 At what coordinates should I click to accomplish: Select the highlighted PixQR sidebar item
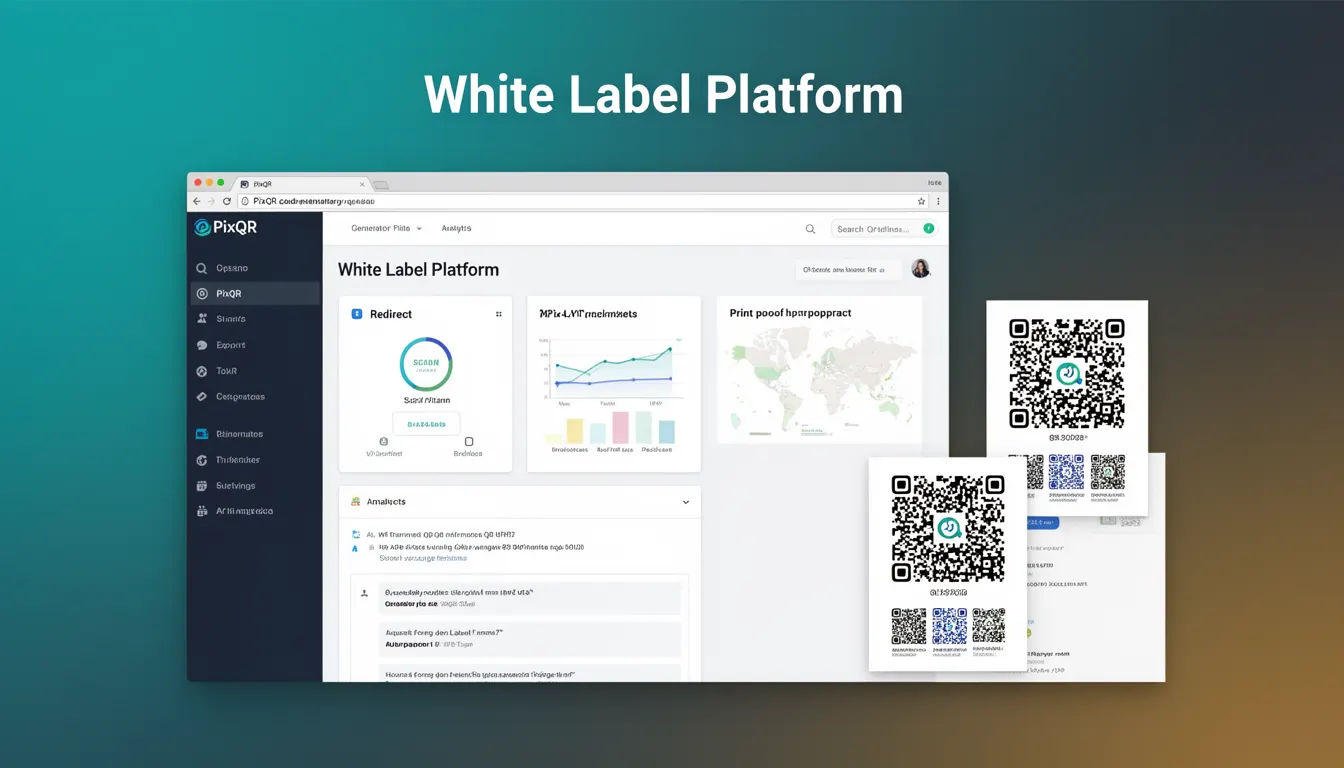[x=255, y=293]
